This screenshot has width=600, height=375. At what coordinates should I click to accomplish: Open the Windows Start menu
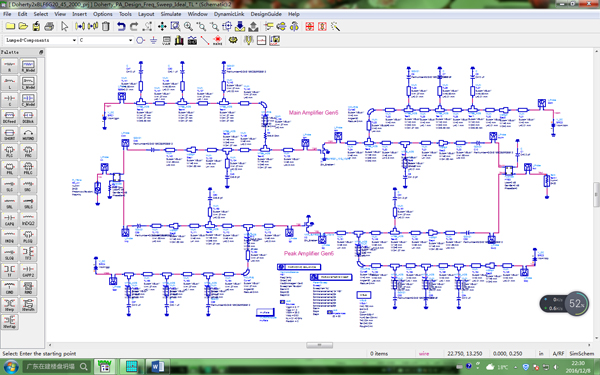(10, 367)
